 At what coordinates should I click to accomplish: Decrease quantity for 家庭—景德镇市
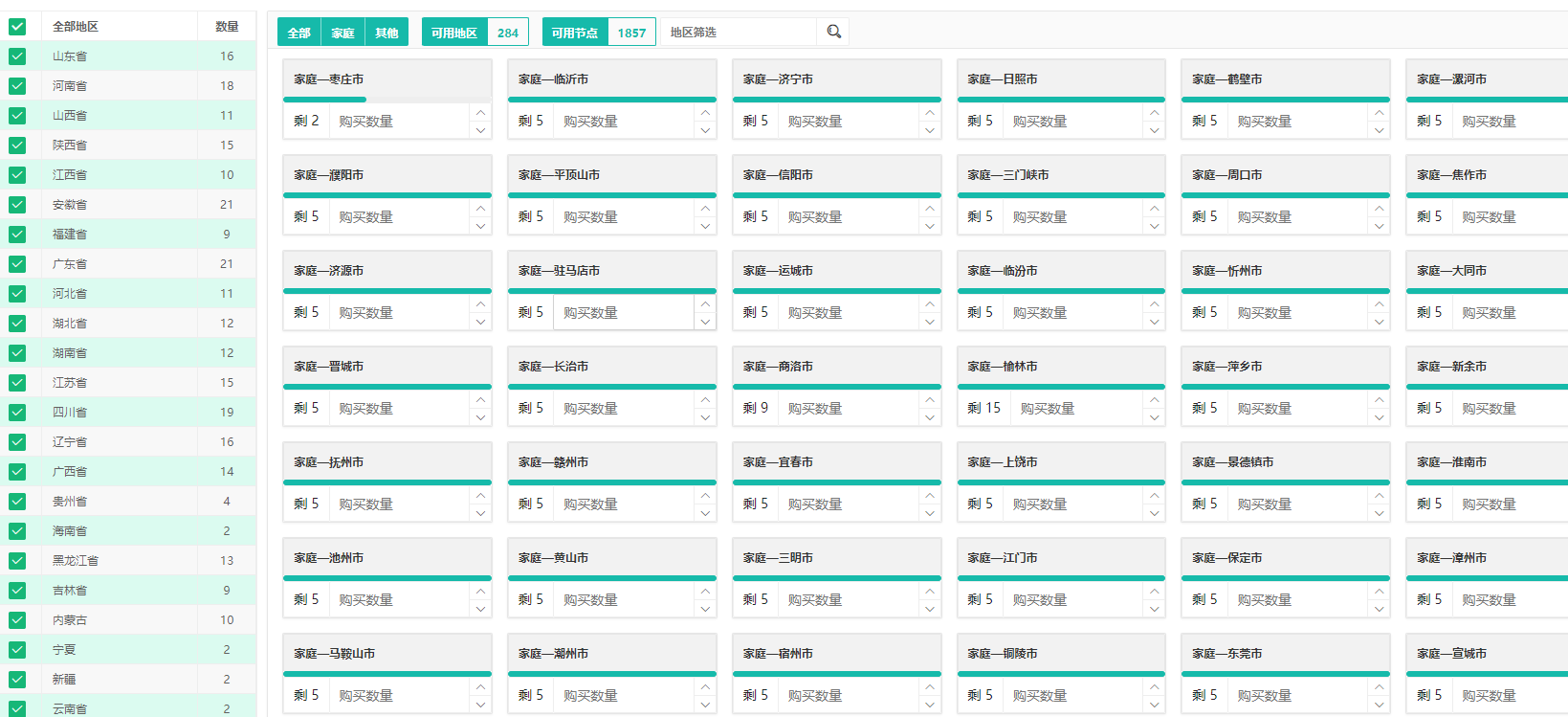point(1380,513)
